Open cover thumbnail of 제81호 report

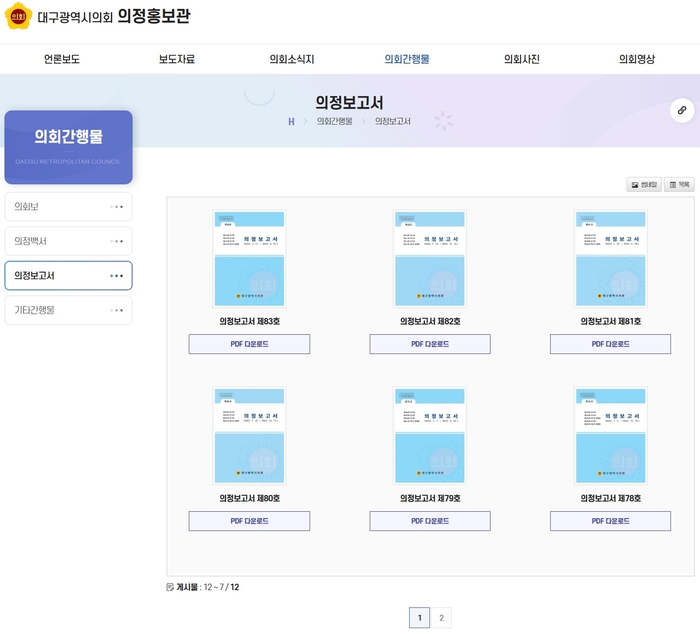pyautogui.click(x=610, y=259)
